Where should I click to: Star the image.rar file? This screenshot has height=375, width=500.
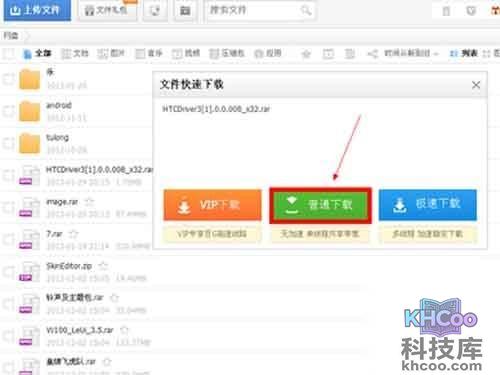[89, 202]
